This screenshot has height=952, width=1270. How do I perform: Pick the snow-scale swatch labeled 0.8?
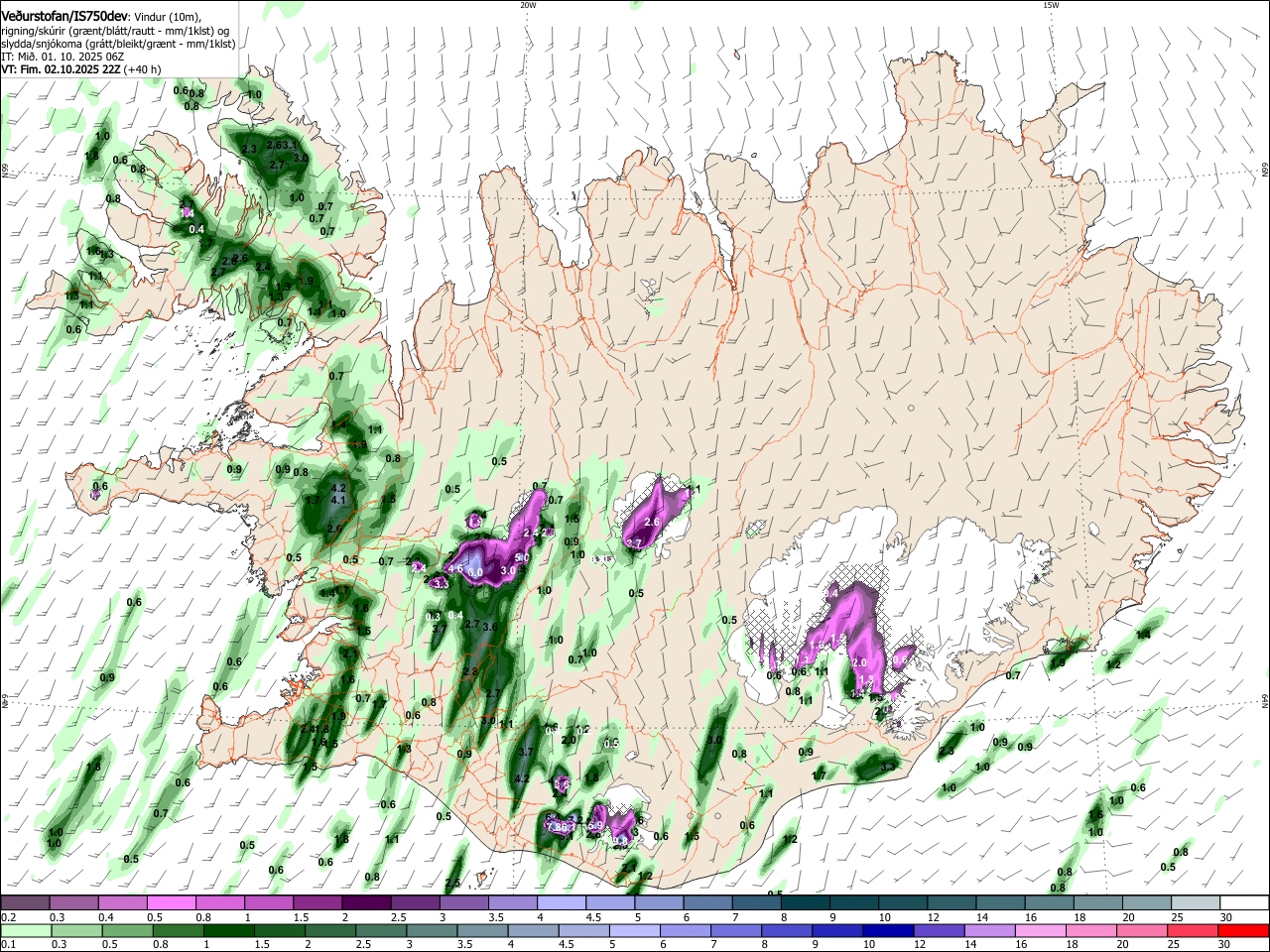(218, 902)
